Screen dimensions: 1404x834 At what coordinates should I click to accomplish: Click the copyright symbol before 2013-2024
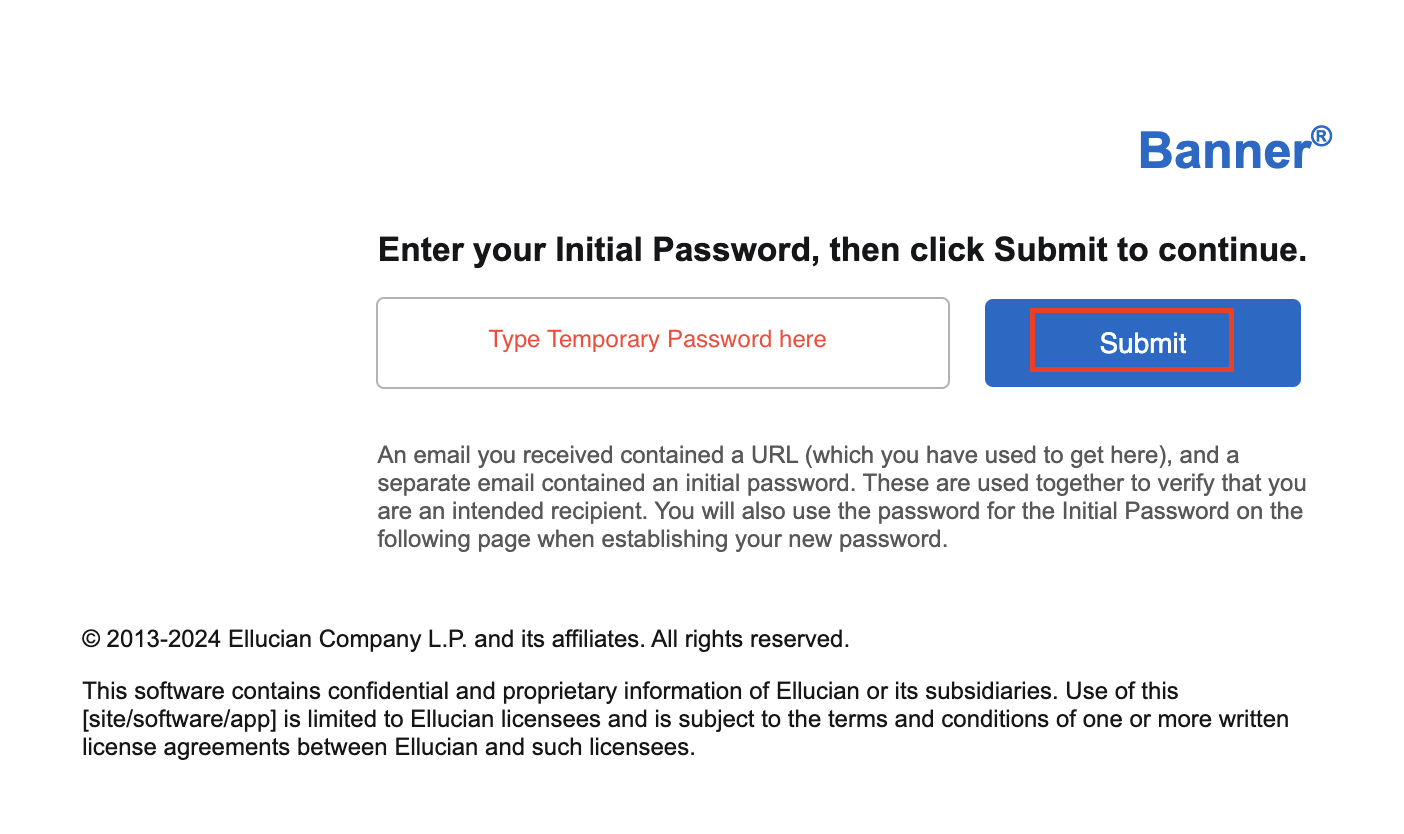pos(91,639)
